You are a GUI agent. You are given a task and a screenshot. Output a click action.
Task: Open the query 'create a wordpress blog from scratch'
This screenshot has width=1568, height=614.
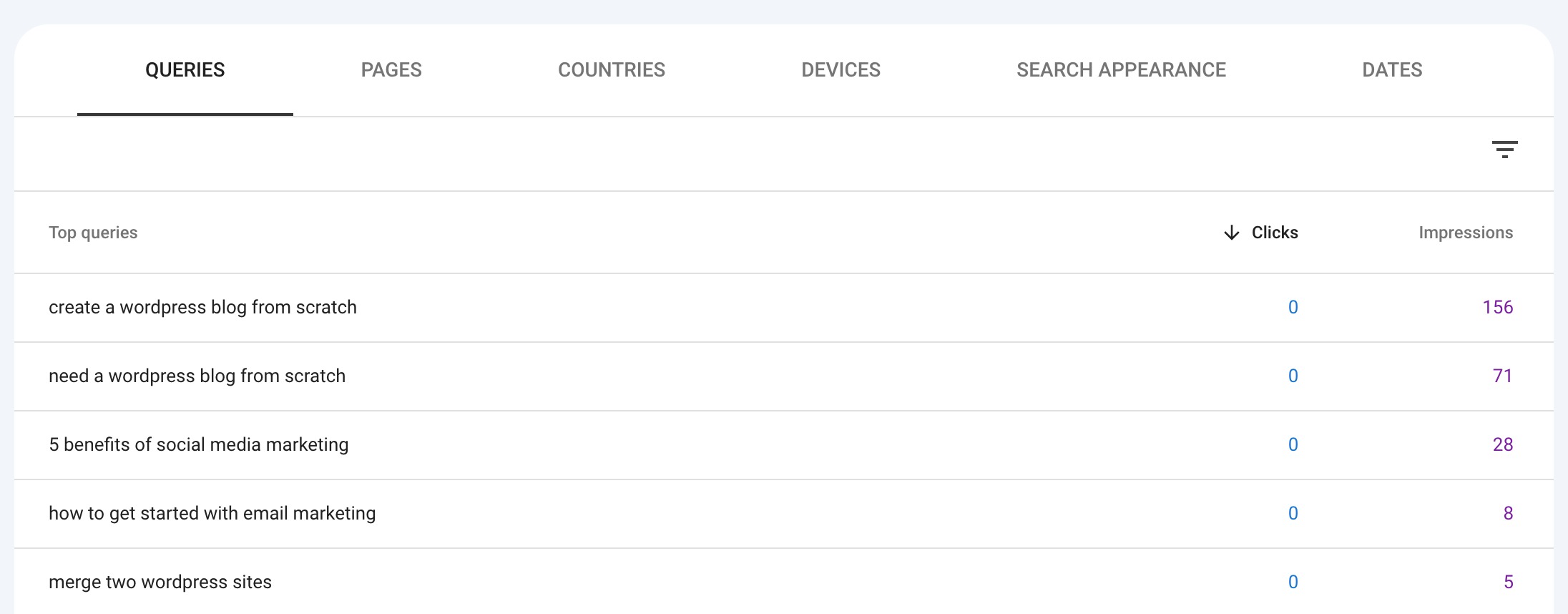[202, 307]
